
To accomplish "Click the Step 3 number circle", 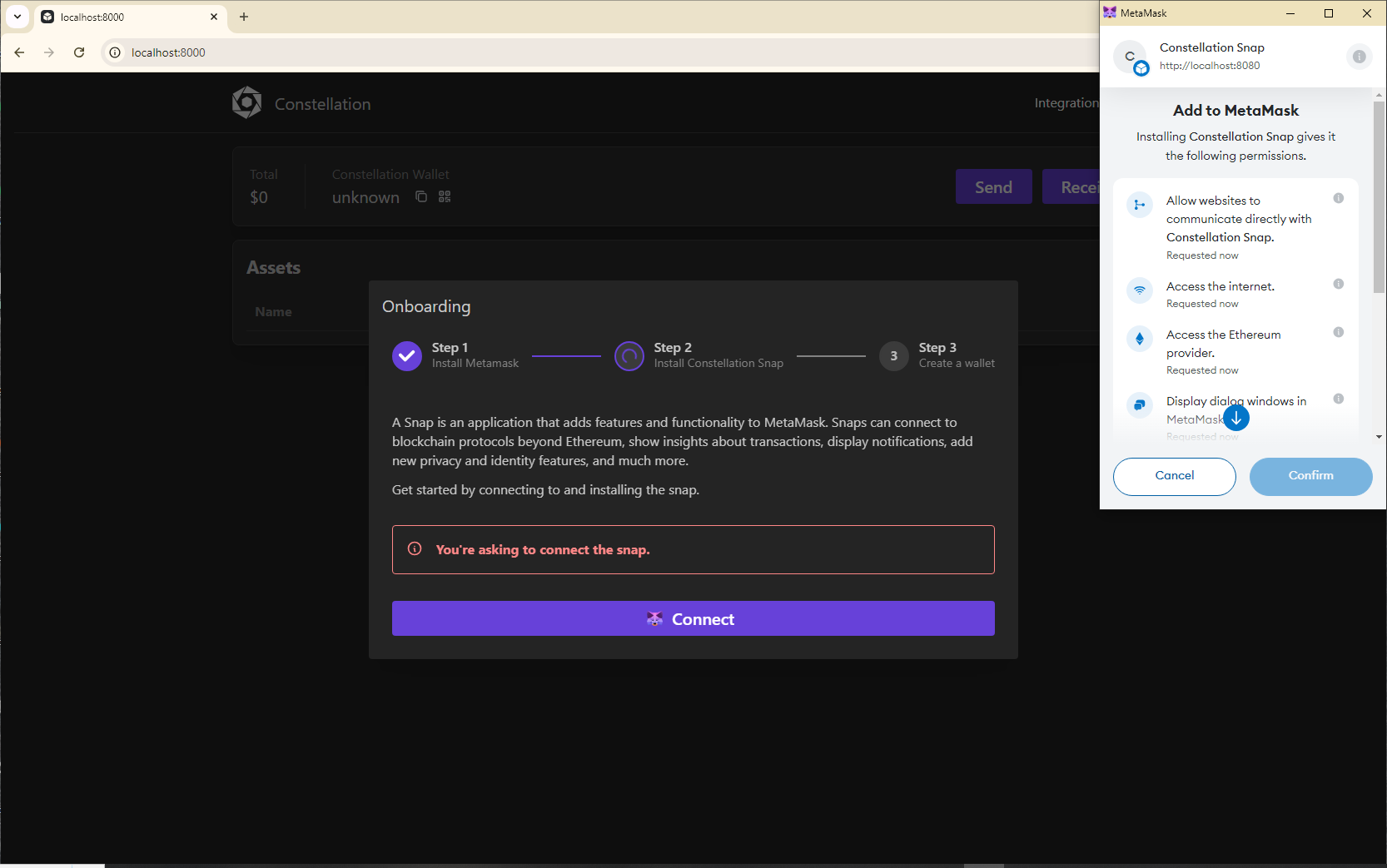I will 894,356.
